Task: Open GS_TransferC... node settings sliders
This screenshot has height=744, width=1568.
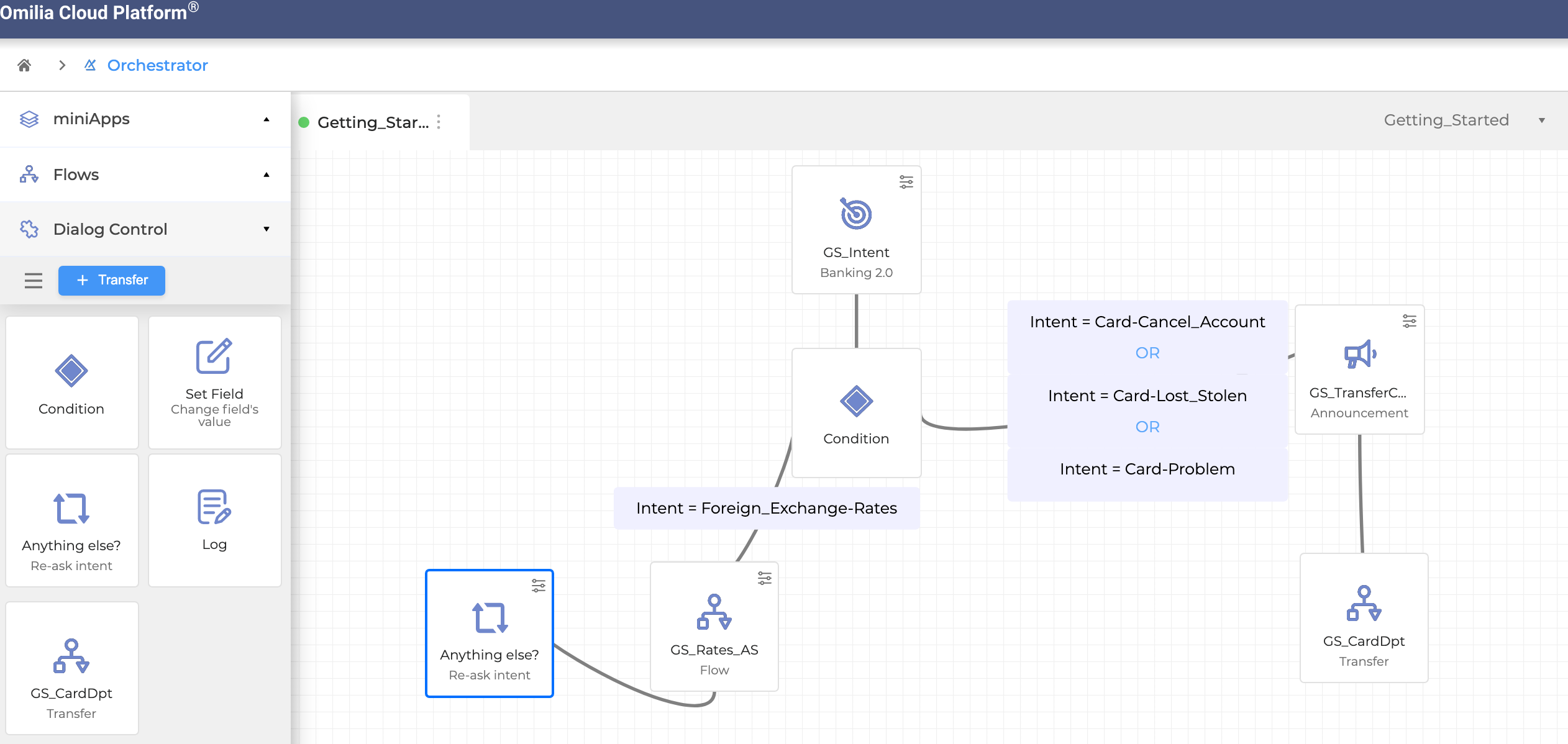Action: click(x=1410, y=321)
